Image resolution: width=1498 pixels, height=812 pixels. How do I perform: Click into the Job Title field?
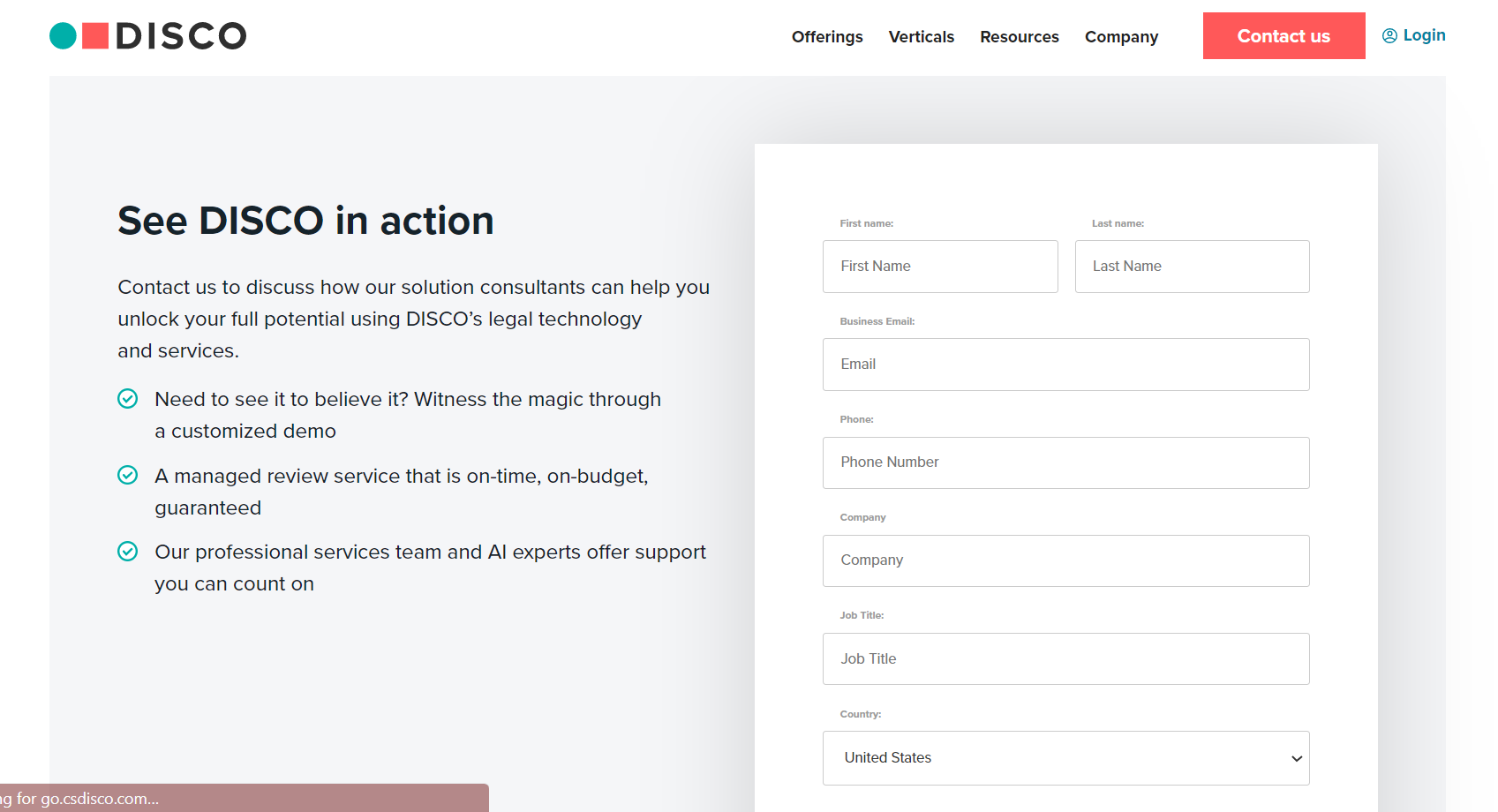(1065, 658)
